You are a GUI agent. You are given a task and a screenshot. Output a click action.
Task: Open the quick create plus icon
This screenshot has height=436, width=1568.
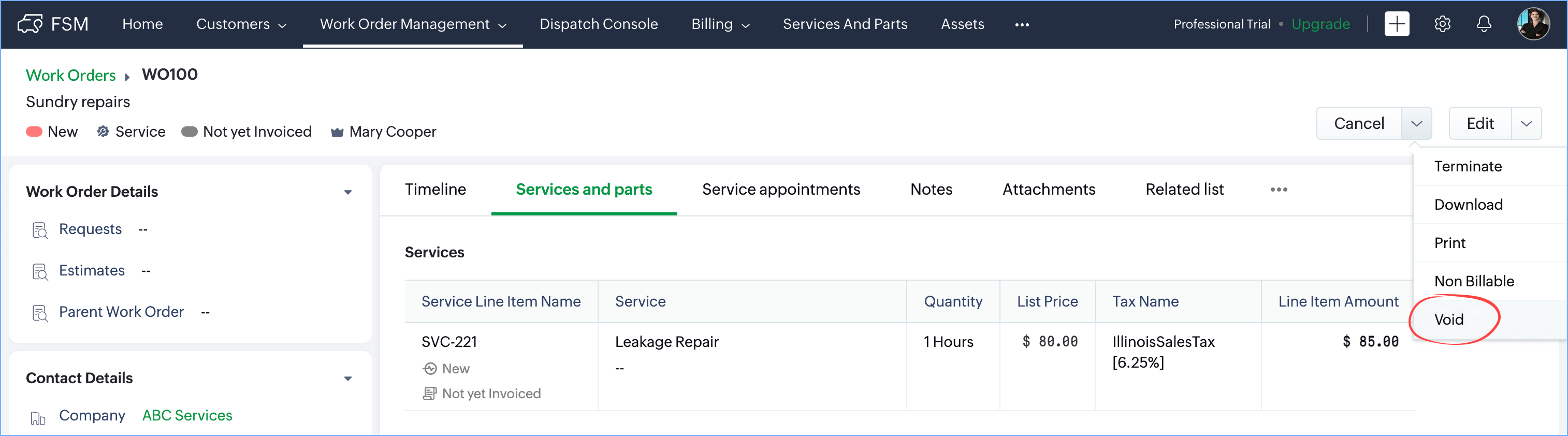click(x=1397, y=24)
